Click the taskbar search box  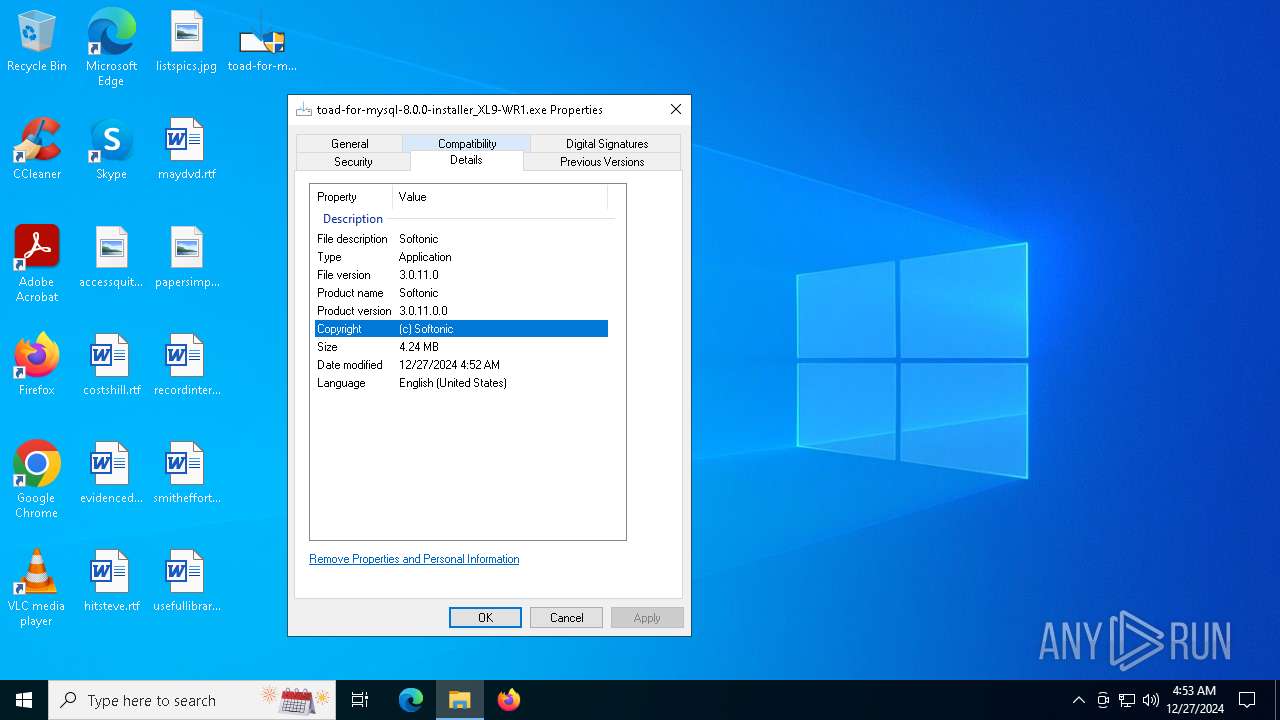tap(192, 700)
